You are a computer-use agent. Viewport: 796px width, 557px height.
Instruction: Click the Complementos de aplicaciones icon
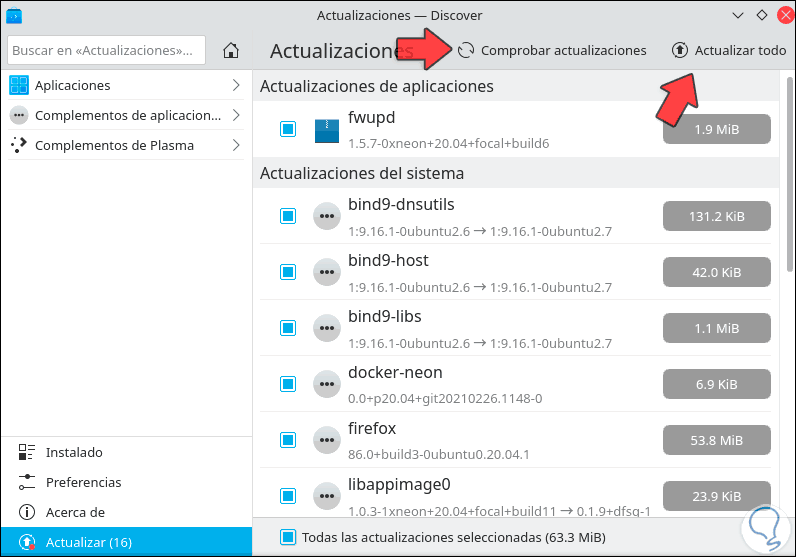19,115
